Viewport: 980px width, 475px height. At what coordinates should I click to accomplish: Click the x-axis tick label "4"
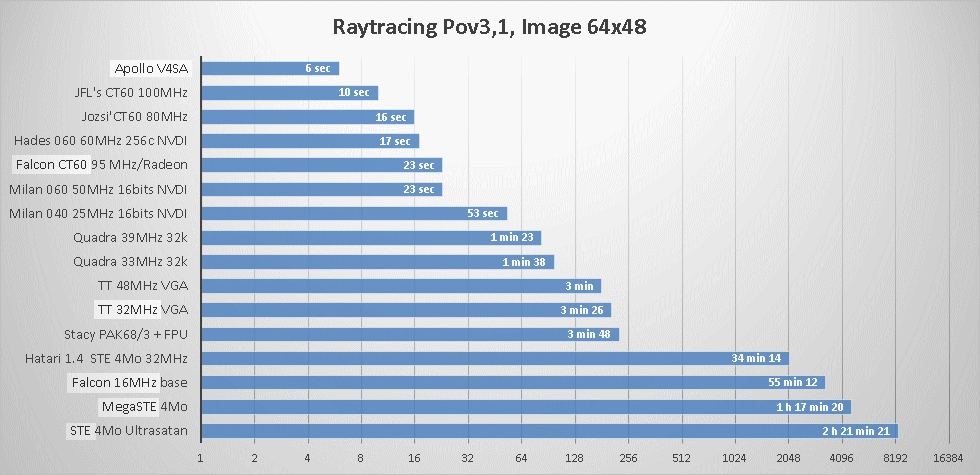[308, 458]
